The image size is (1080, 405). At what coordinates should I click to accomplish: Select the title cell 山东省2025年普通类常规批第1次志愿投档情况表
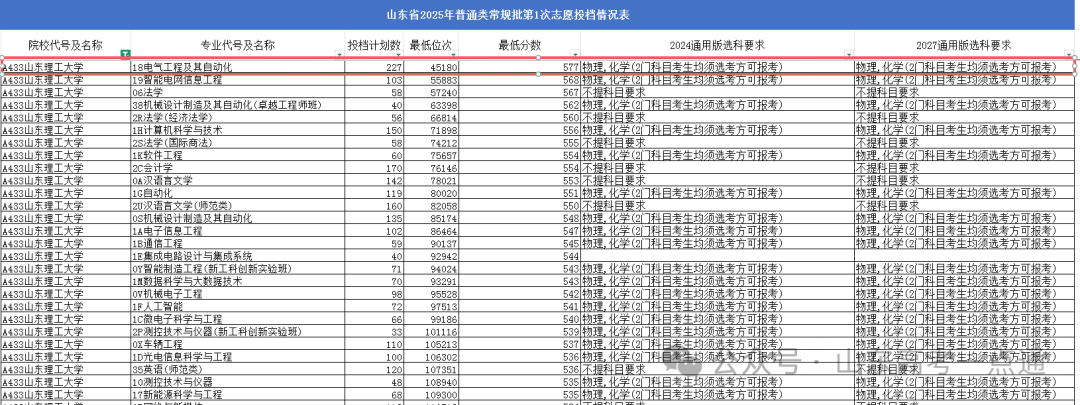point(540,15)
